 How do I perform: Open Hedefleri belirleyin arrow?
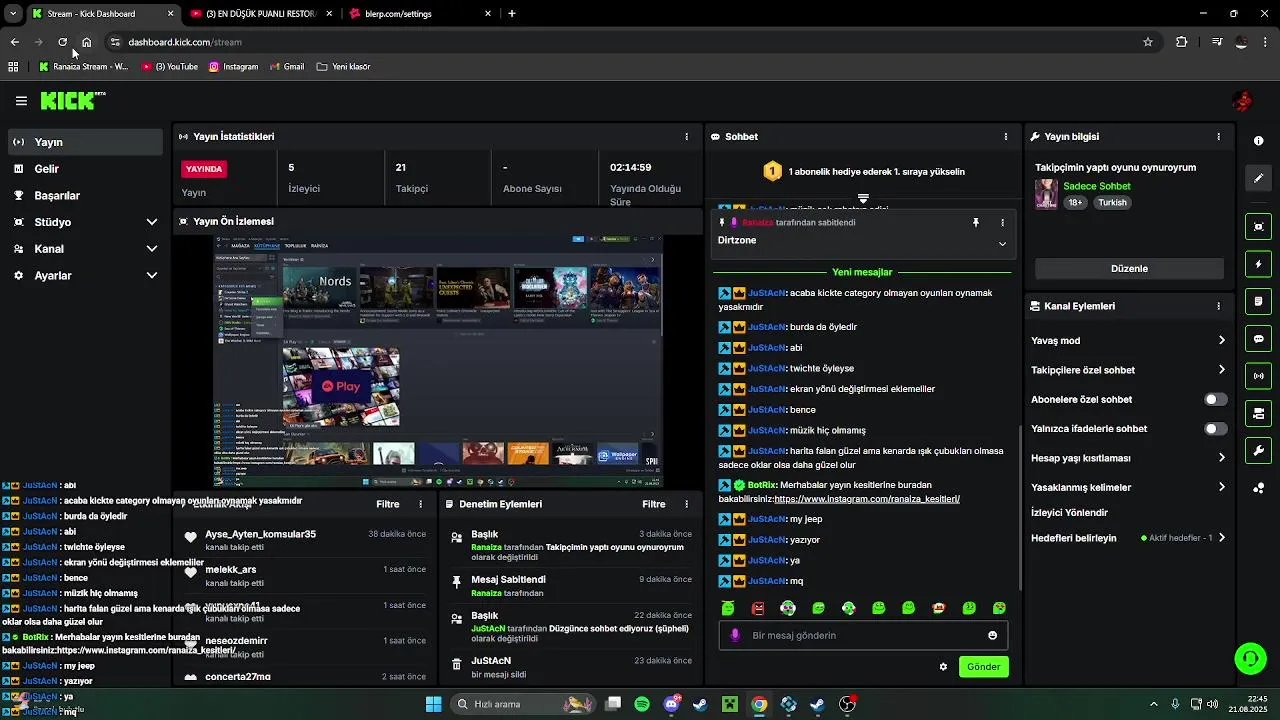point(1221,538)
